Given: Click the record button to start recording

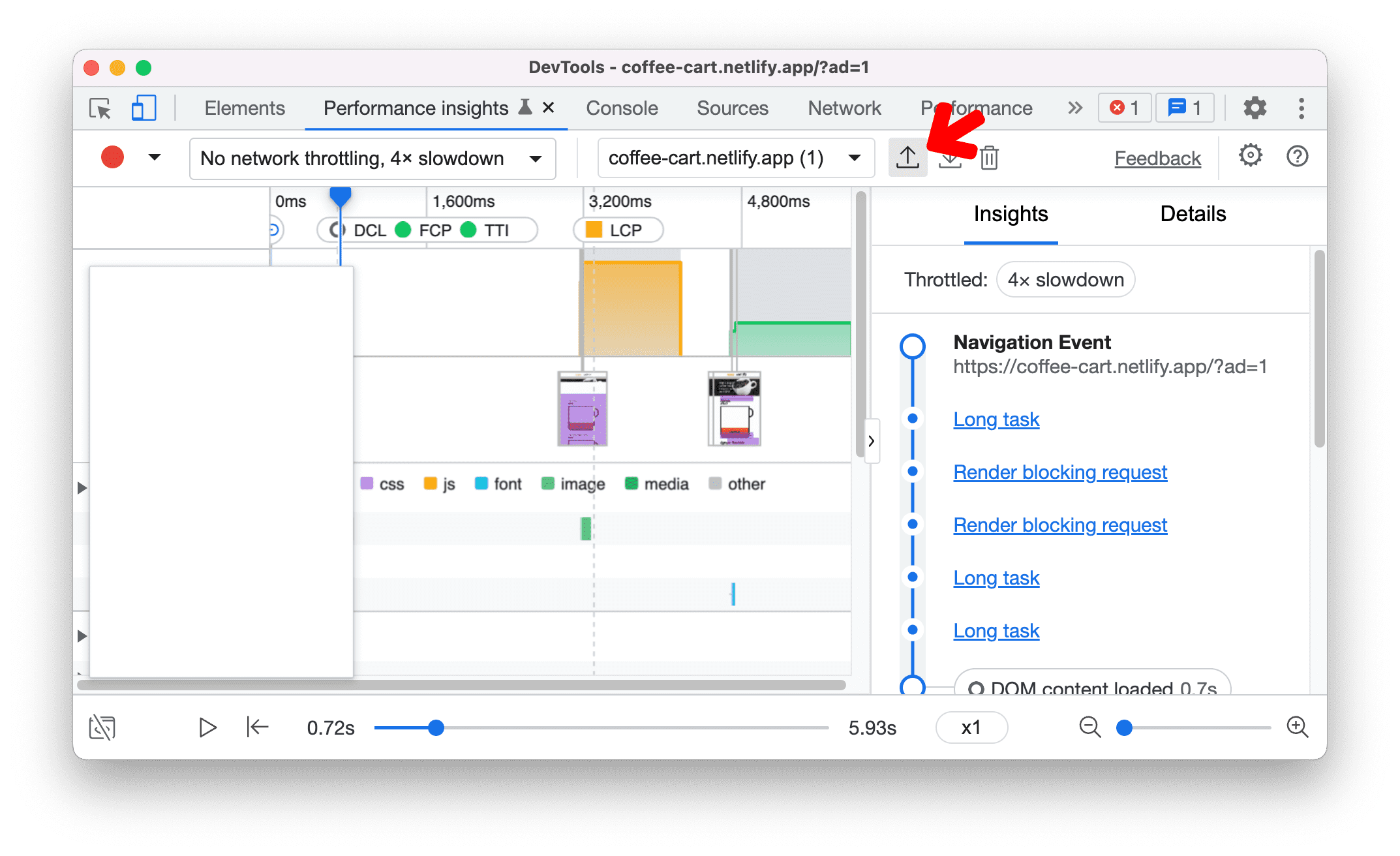Looking at the screenshot, I should coord(112,157).
